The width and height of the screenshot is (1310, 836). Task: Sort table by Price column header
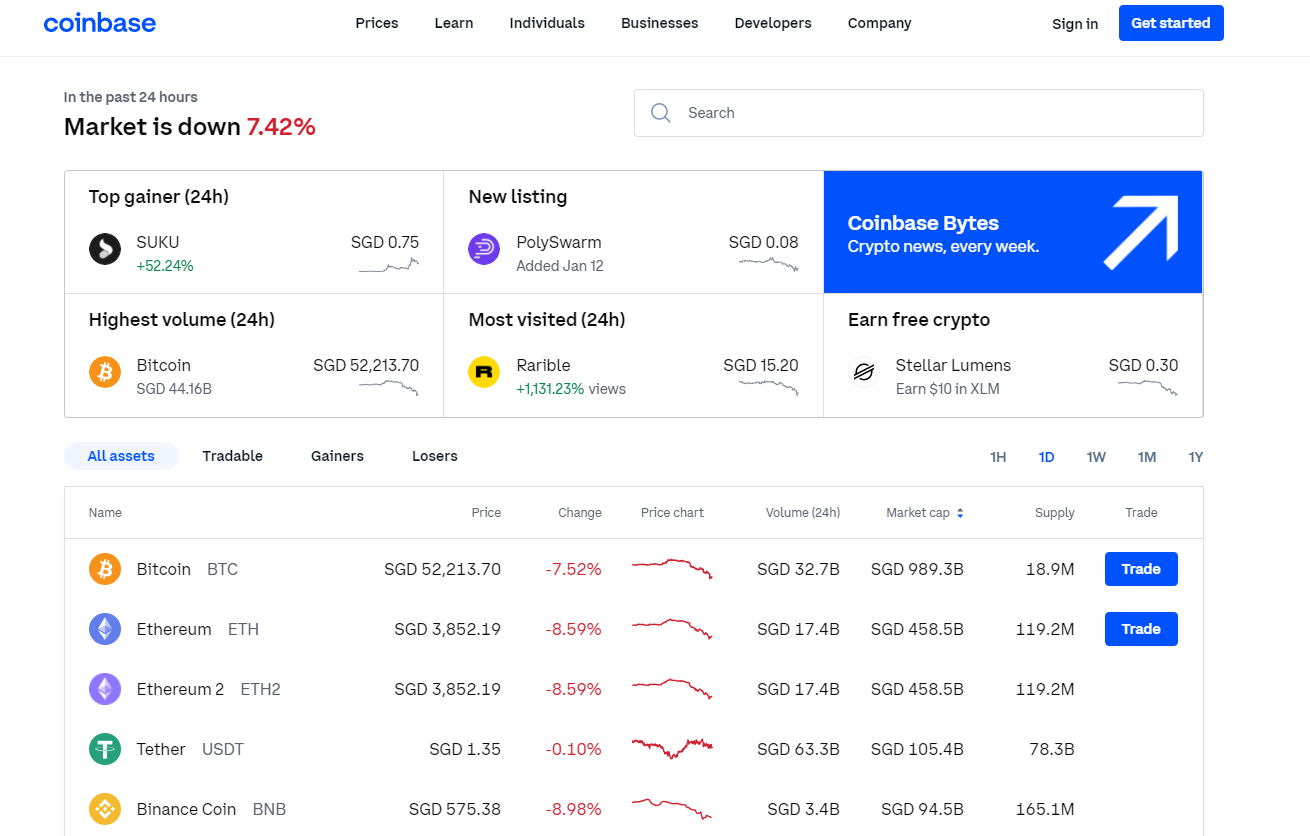(486, 513)
